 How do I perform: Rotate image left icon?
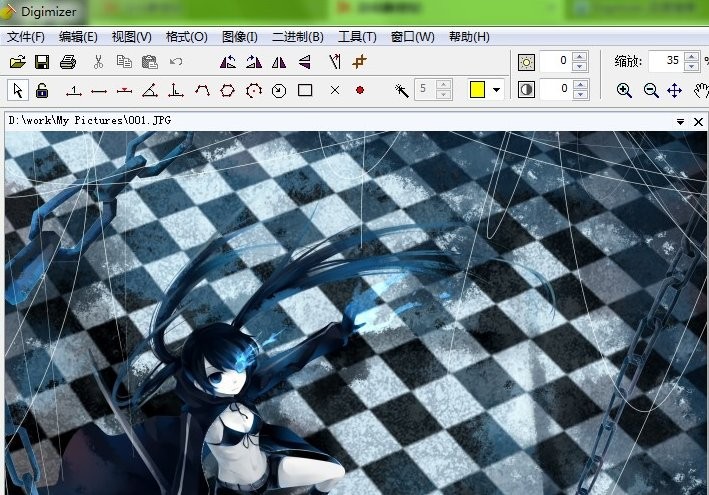228,62
